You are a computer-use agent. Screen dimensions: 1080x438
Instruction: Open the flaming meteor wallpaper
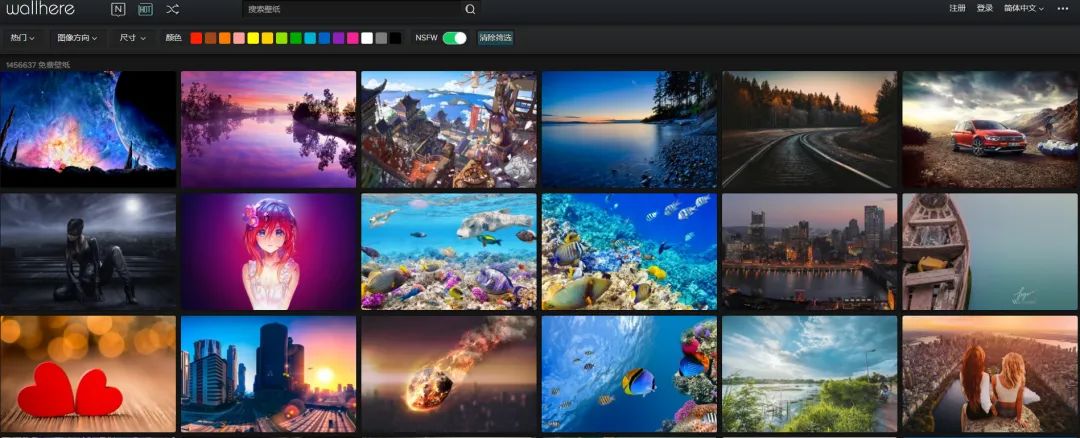point(449,374)
